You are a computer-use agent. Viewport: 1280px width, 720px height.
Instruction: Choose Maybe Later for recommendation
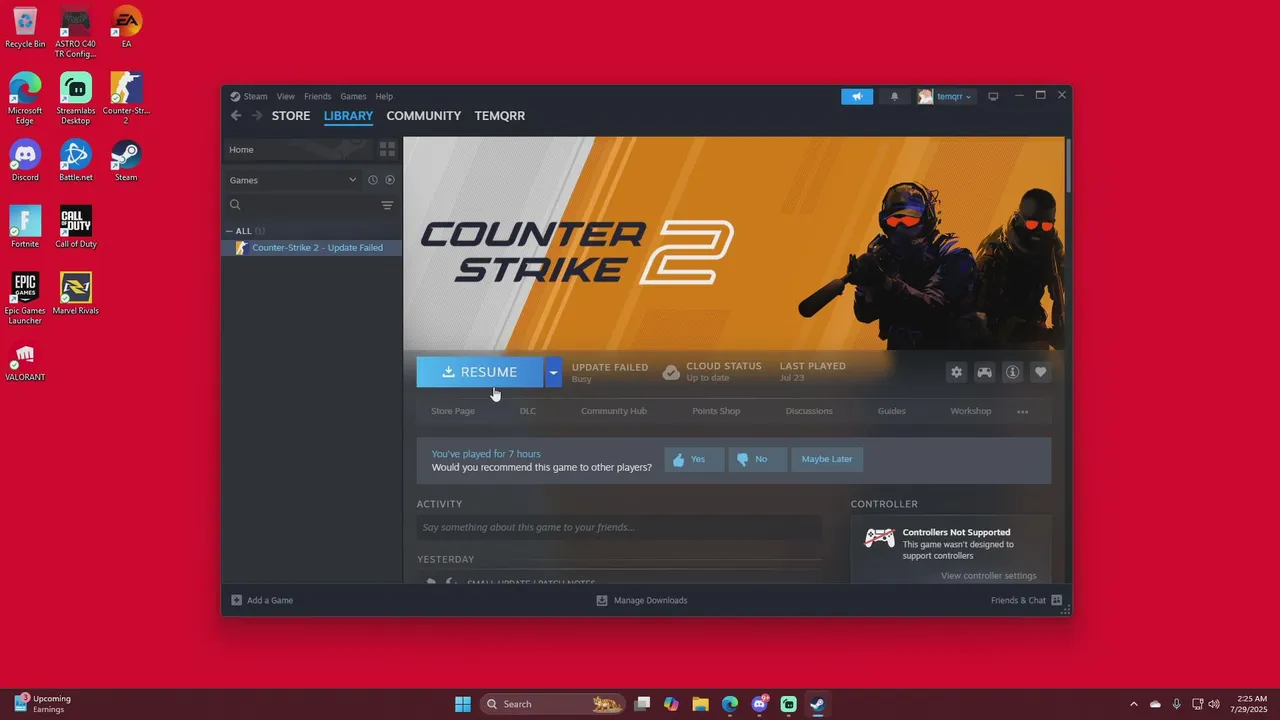pyautogui.click(x=827, y=459)
